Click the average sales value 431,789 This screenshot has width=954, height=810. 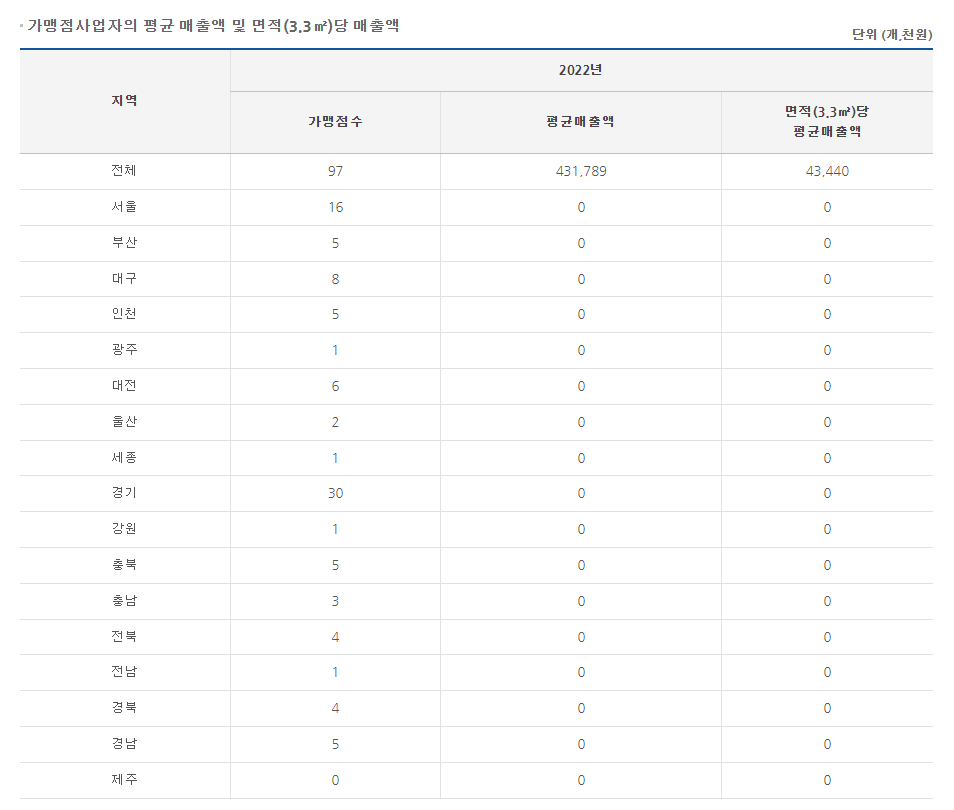[581, 172]
